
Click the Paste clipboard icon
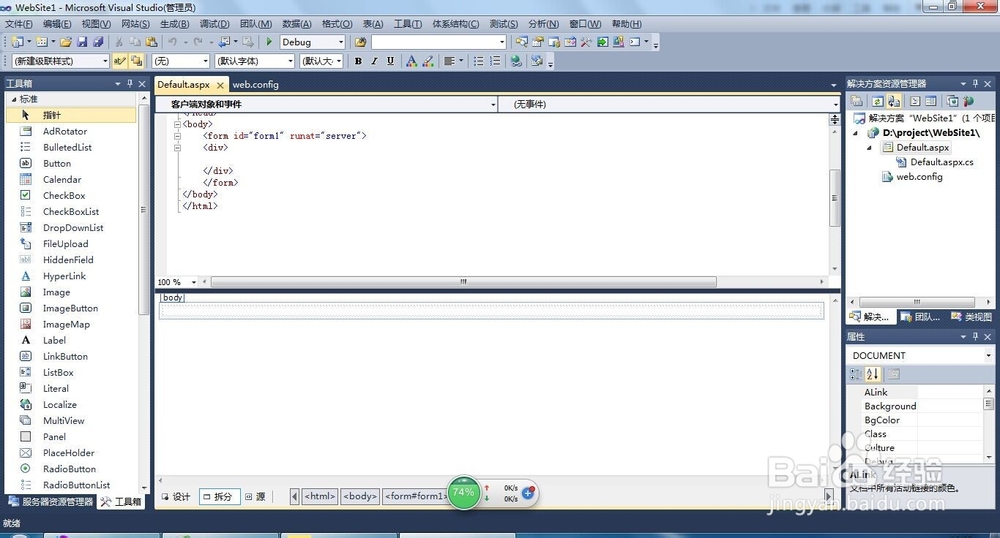pyautogui.click(x=151, y=42)
